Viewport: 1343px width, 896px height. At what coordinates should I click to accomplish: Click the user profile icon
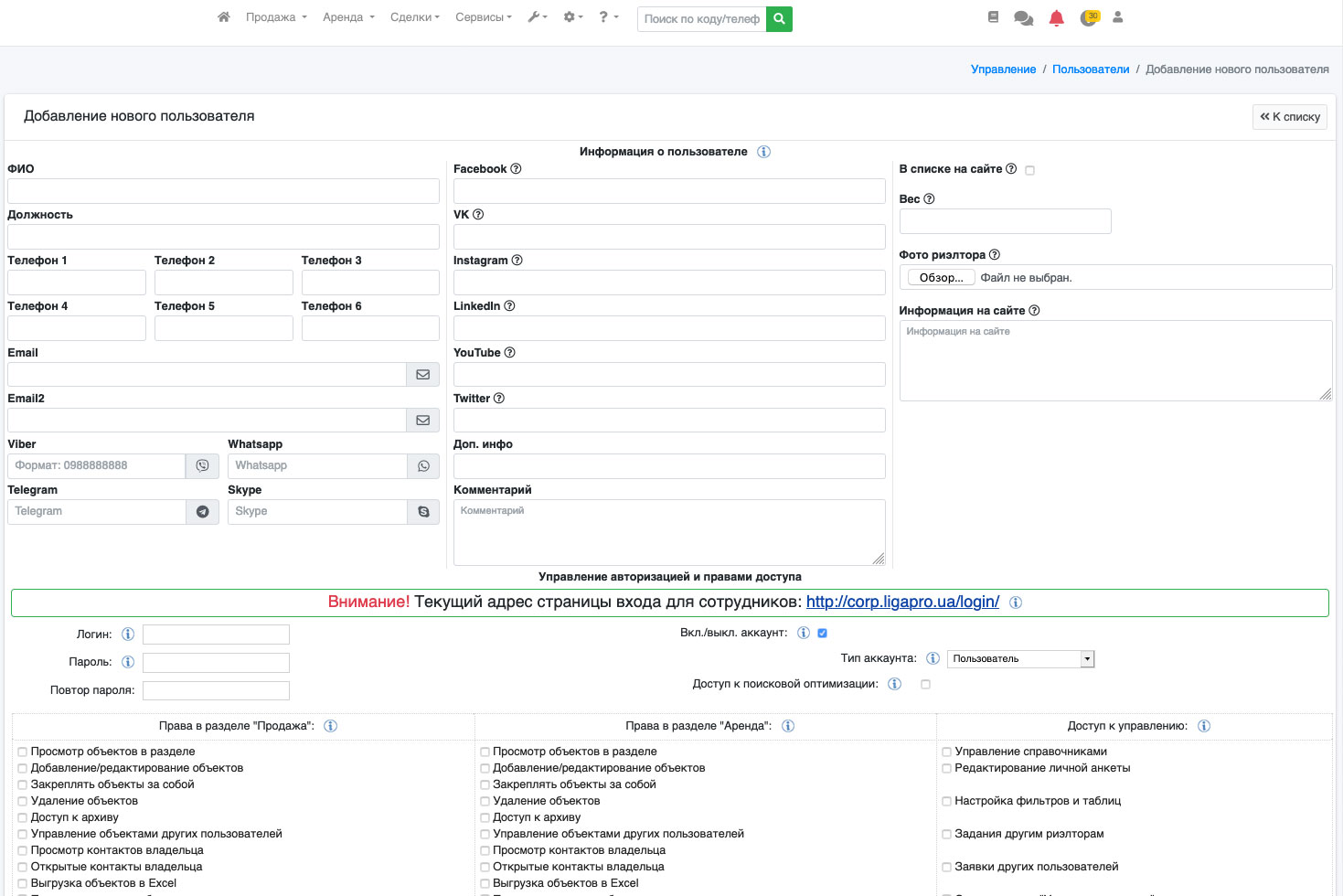pyautogui.click(x=1117, y=17)
